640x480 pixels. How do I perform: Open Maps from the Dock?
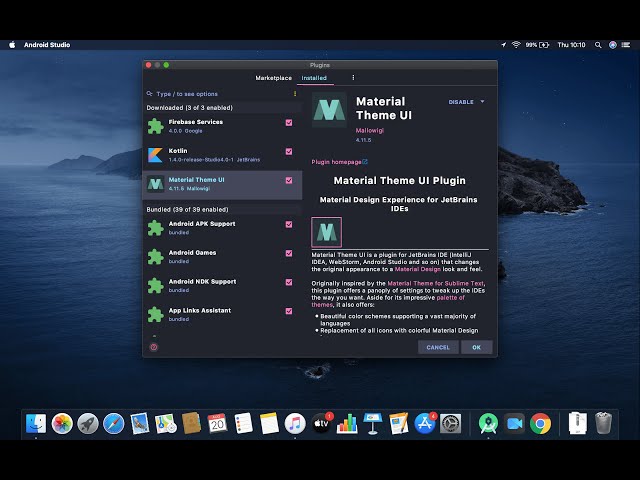[165, 423]
